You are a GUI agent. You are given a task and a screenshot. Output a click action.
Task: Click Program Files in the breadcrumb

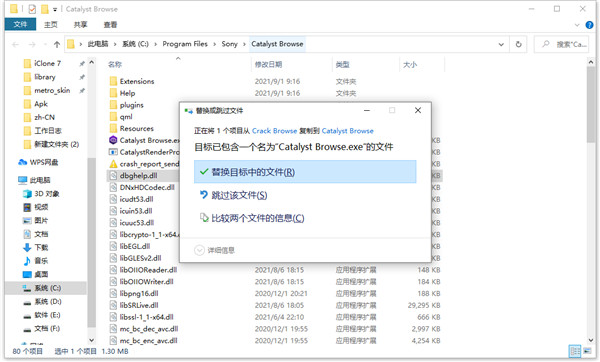point(185,44)
